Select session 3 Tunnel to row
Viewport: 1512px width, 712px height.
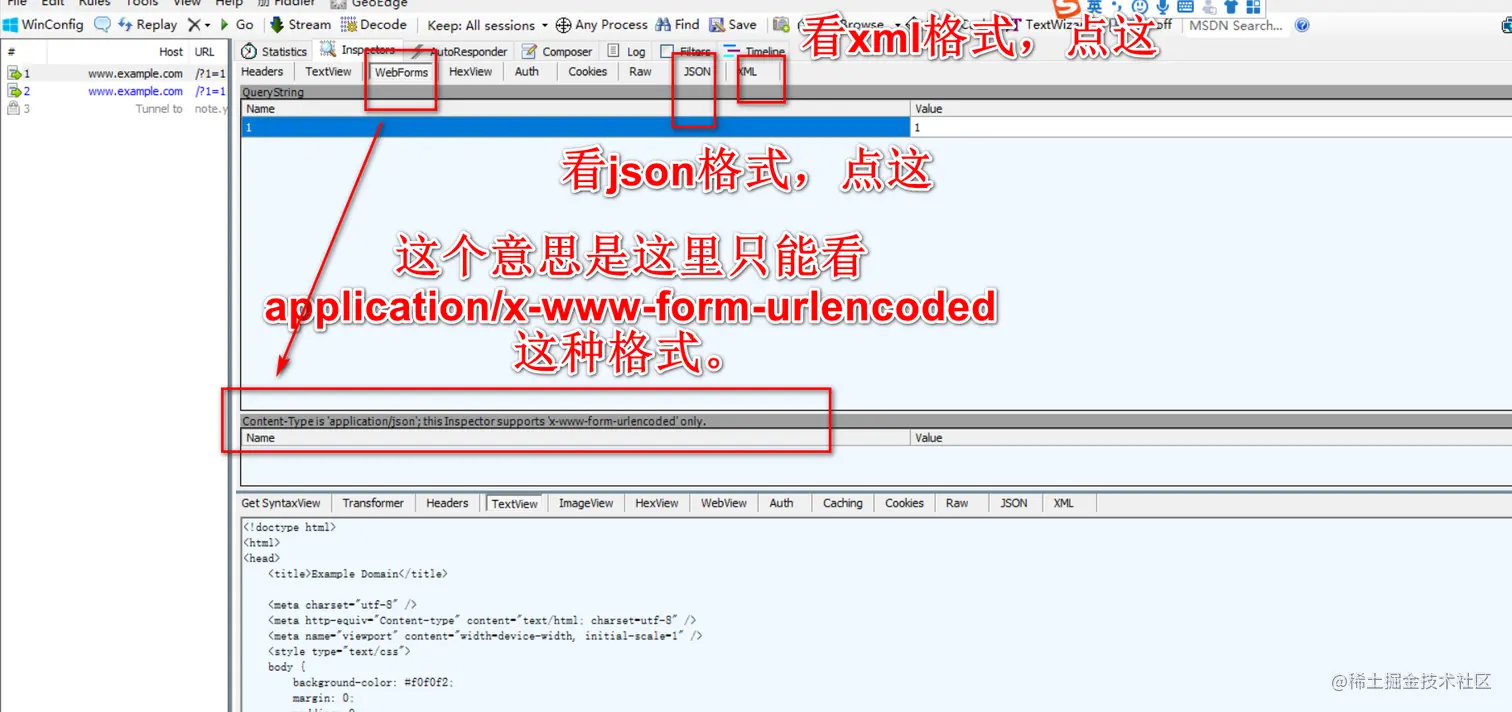pos(115,109)
